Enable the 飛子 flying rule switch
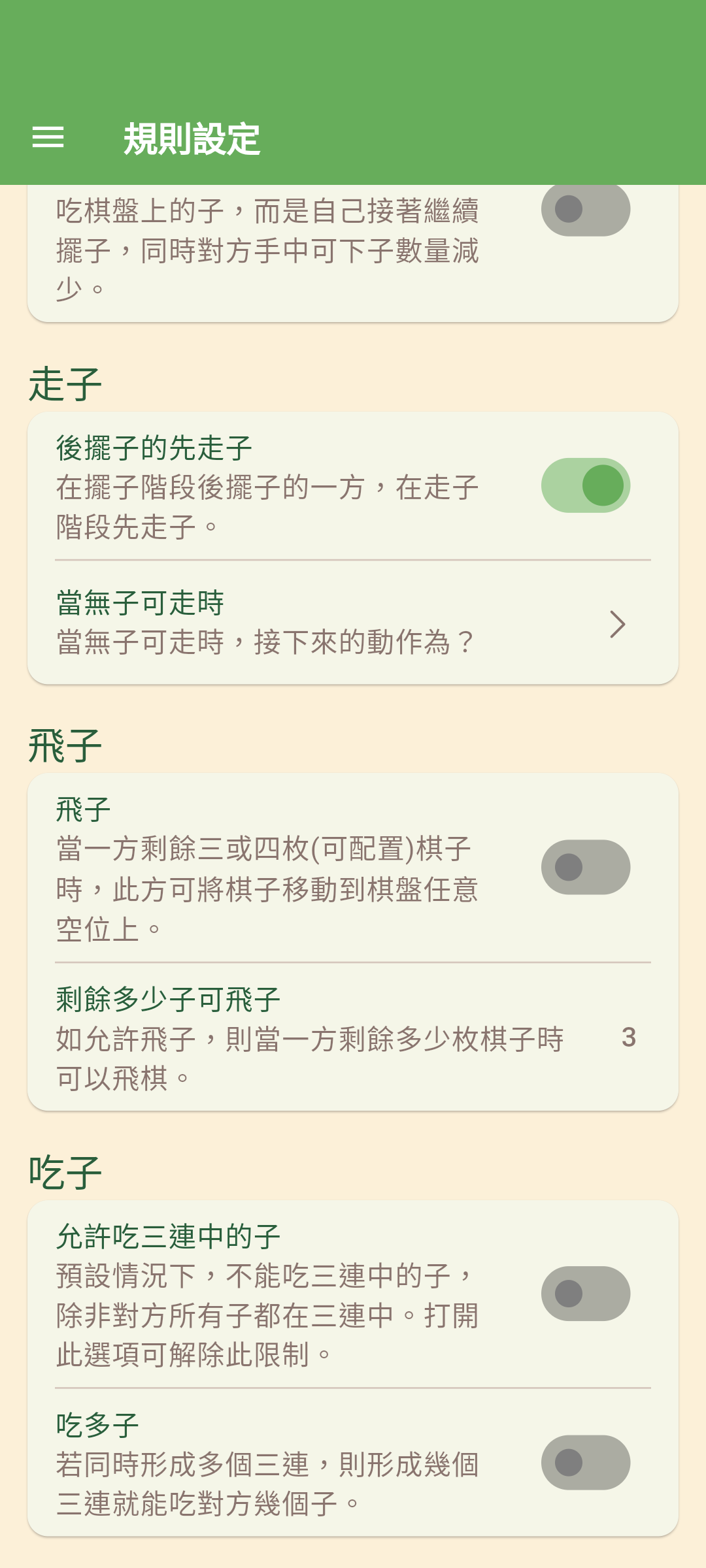The image size is (706, 1568). (585, 867)
